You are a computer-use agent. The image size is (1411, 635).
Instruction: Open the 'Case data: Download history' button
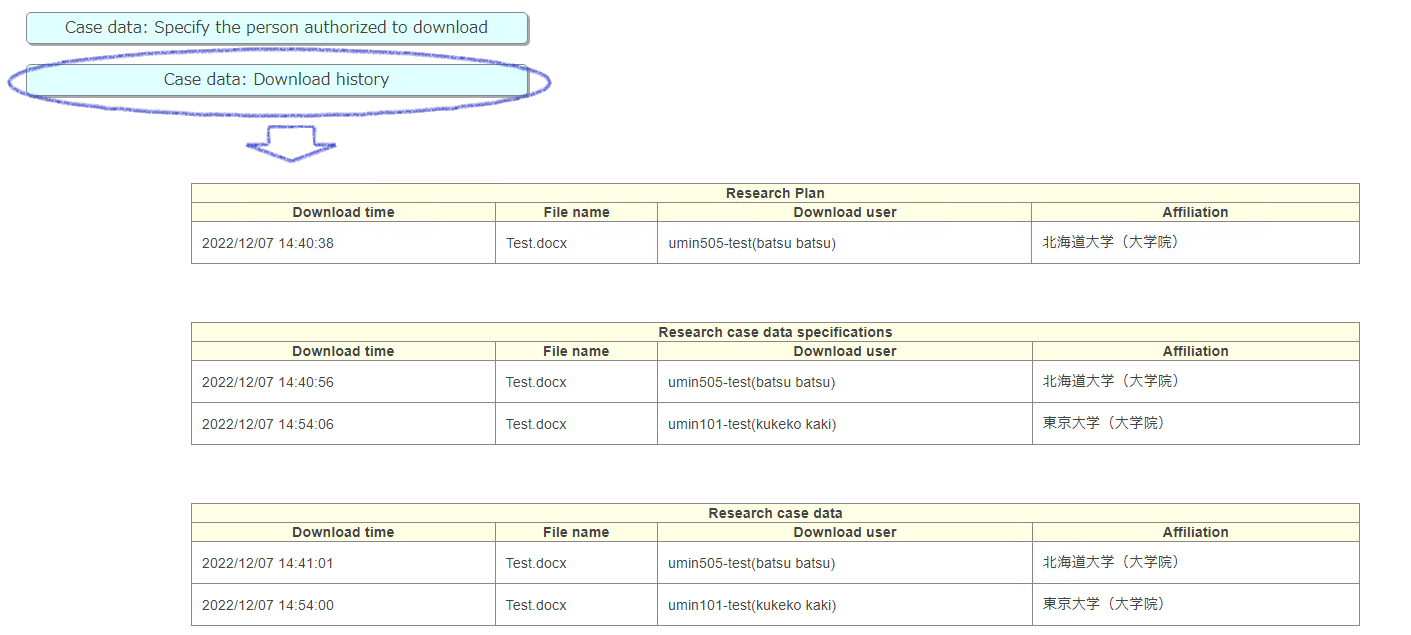click(276, 80)
